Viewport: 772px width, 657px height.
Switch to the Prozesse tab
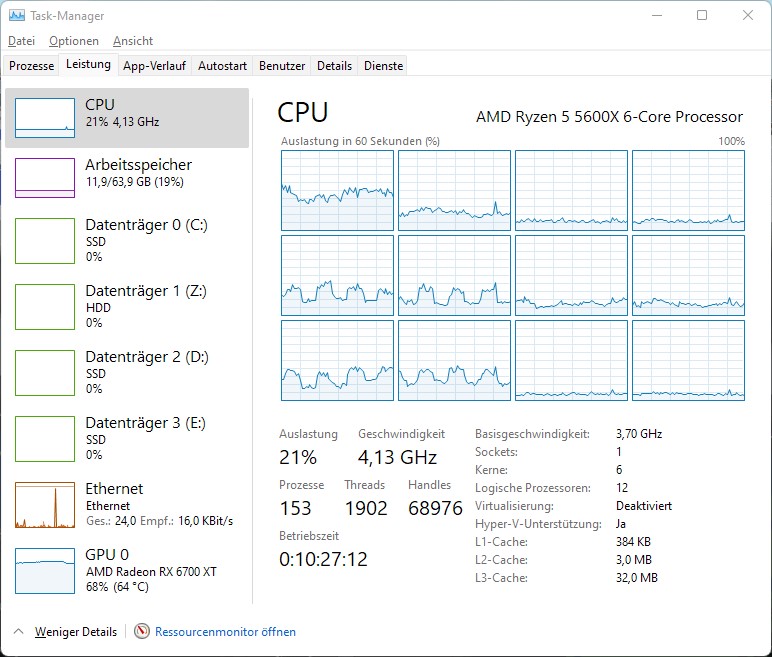click(x=32, y=66)
